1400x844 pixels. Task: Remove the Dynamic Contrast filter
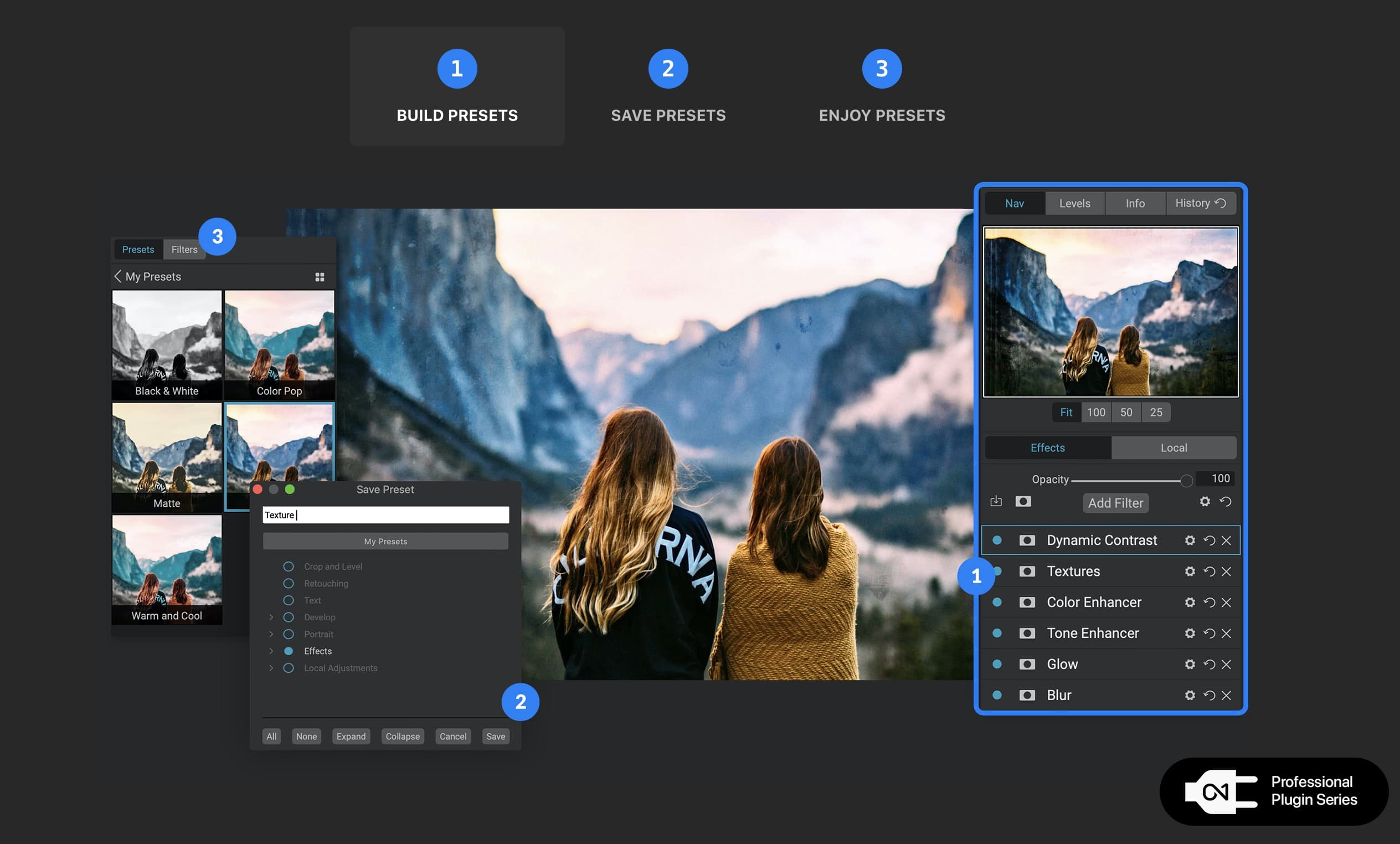pyautogui.click(x=1226, y=540)
